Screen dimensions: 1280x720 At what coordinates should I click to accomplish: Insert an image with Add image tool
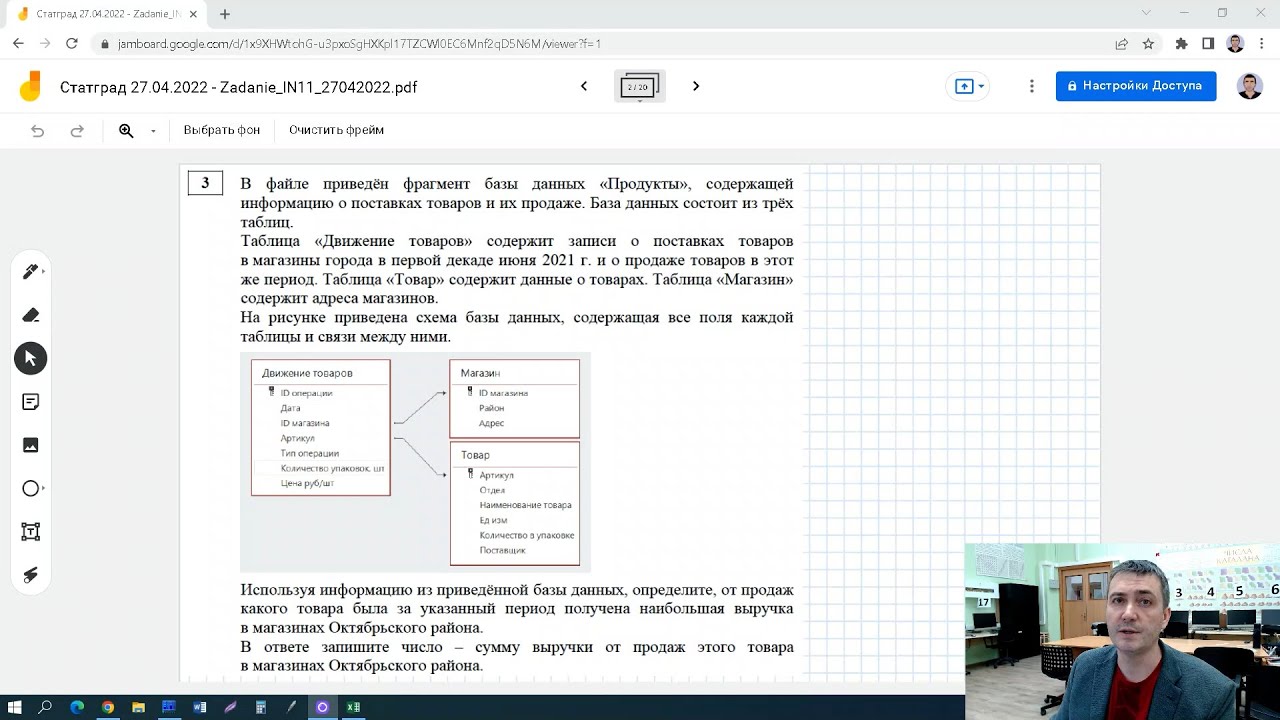pos(30,445)
